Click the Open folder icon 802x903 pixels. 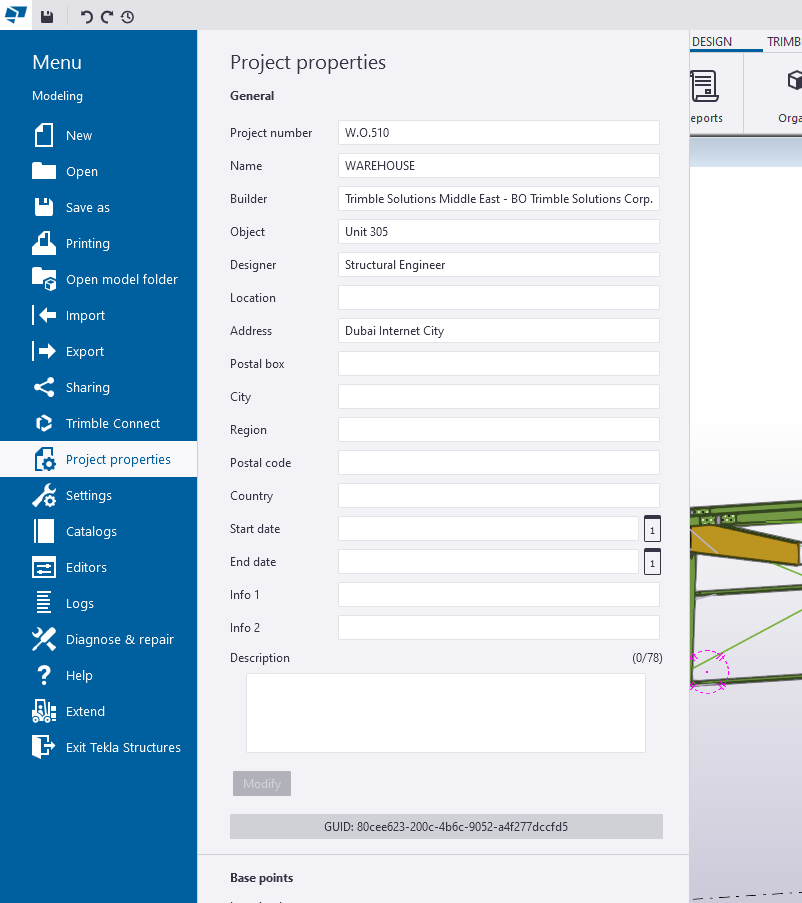(x=44, y=171)
